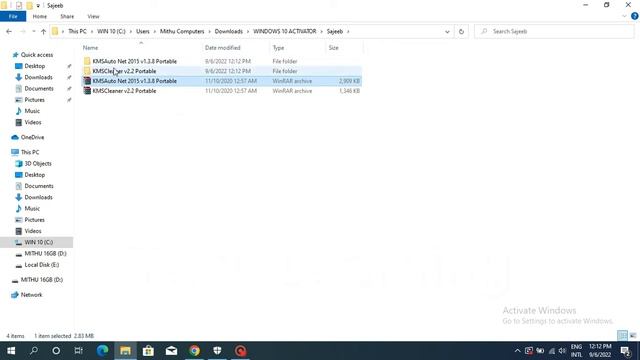Viewport: 640px width, 360px height.
Task: Open OneDrive in the navigation pane
Action: click(x=32, y=138)
